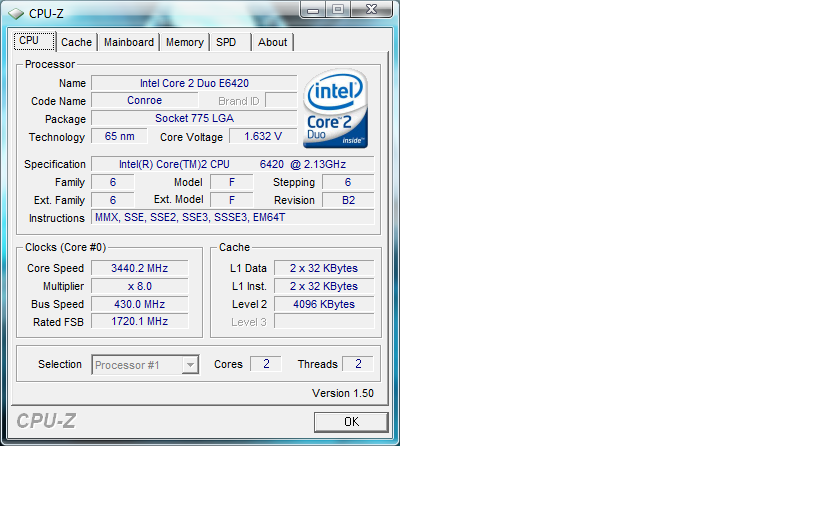Click the Ext. Model value F
Viewport: 840px width, 525px height.
point(231,200)
